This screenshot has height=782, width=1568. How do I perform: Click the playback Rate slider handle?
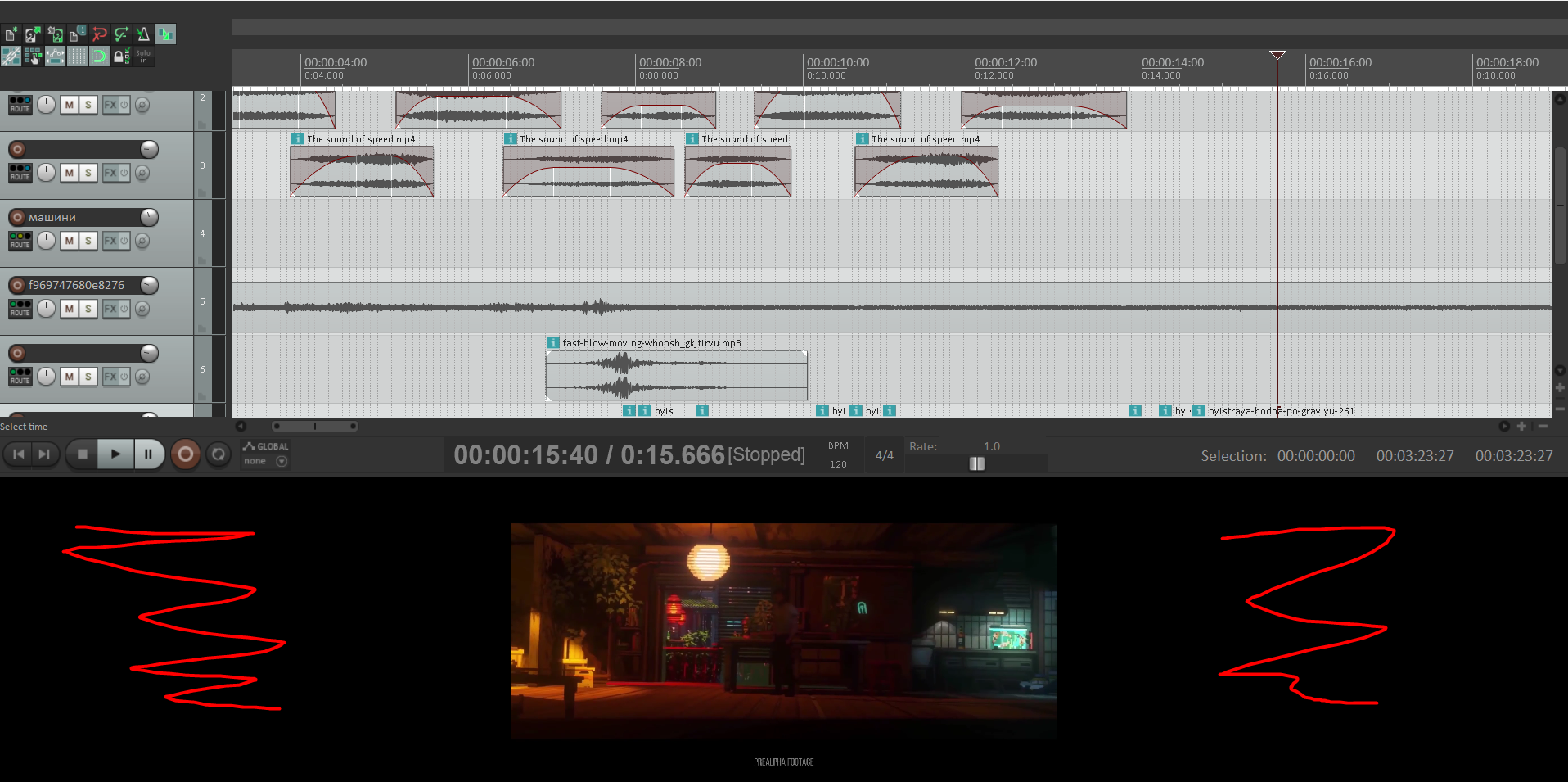(977, 463)
